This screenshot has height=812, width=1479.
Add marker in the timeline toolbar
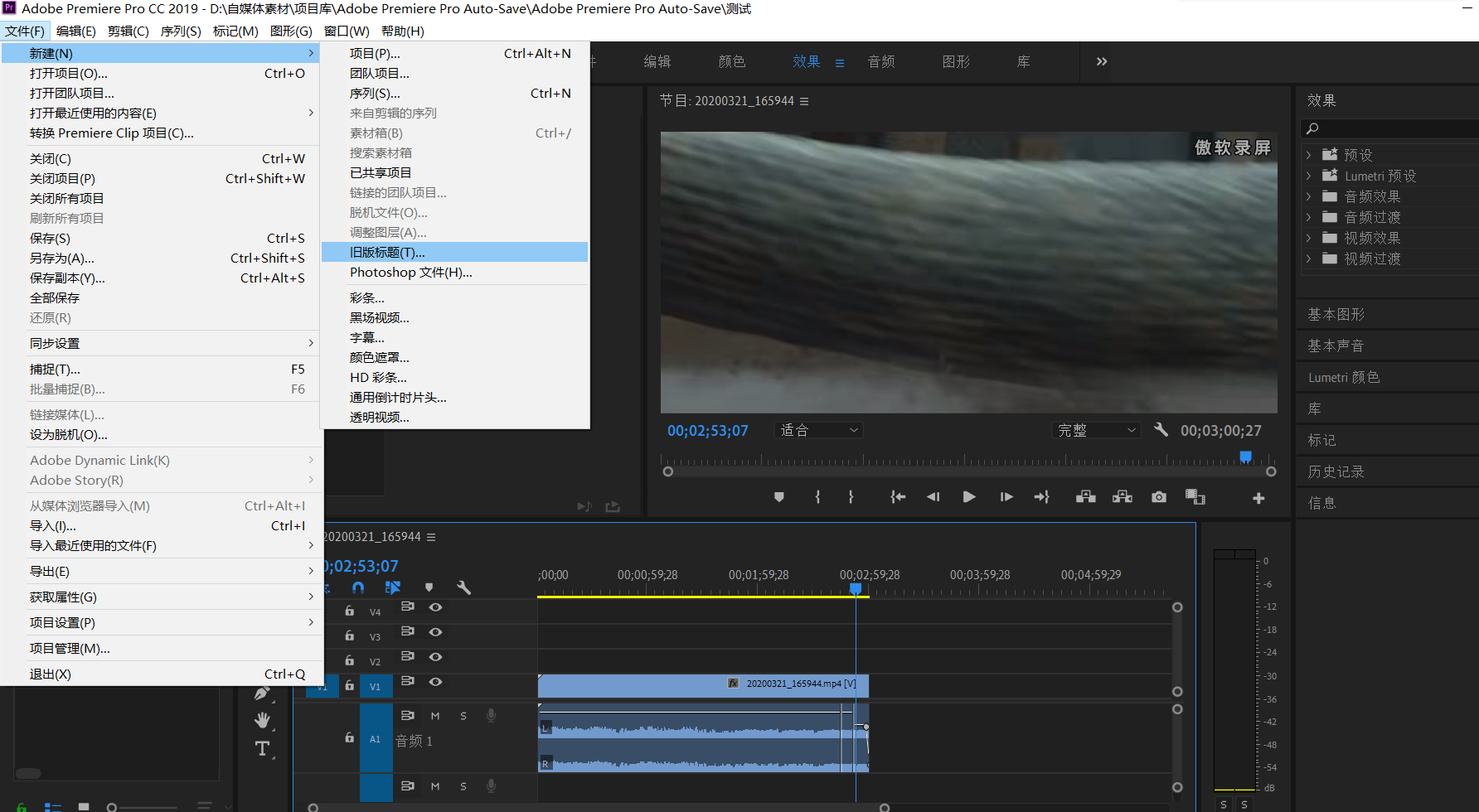(429, 587)
